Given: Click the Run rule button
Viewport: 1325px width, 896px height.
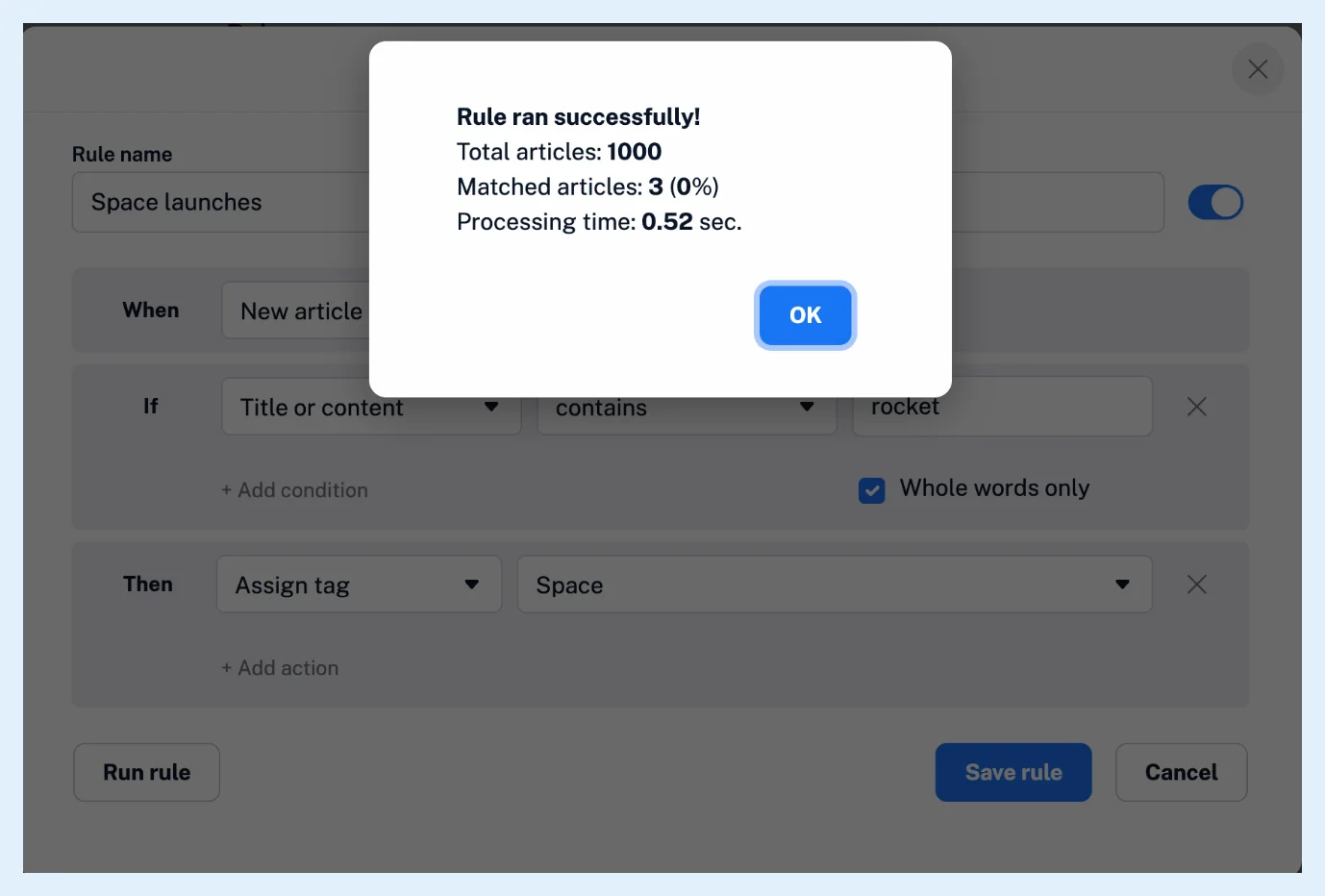Looking at the screenshot, I should click(147, 772).
